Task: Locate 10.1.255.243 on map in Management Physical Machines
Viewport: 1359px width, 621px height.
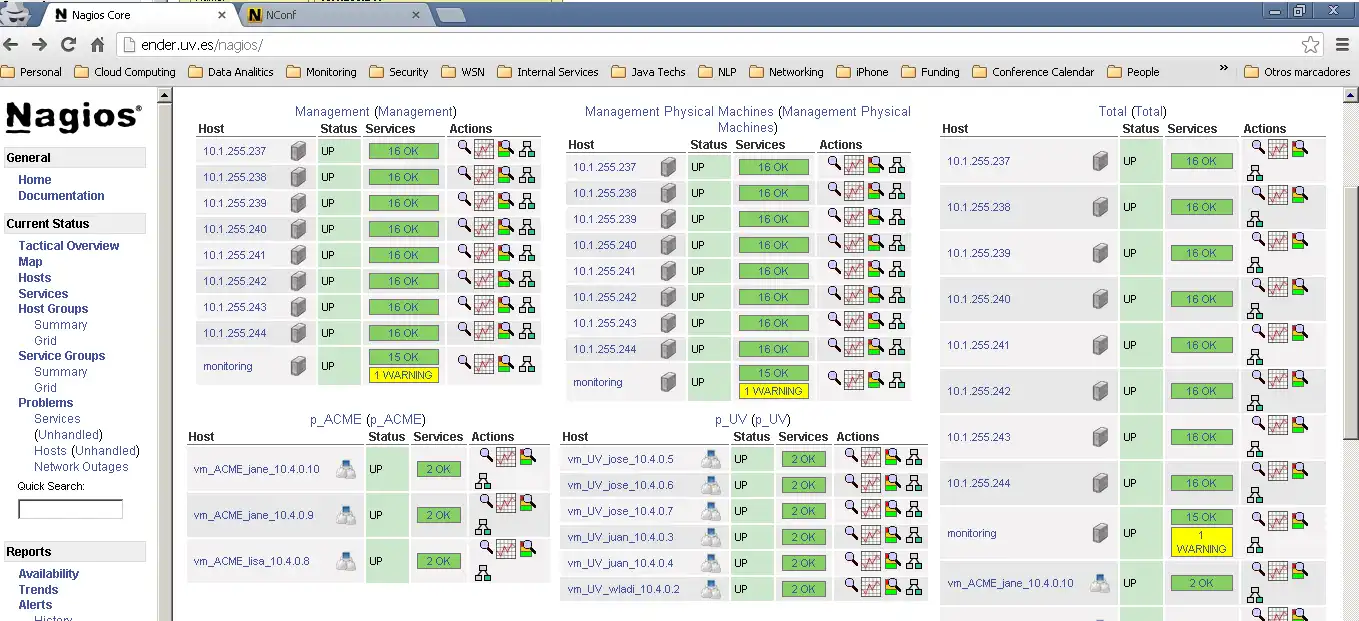Action: (897, 321)
